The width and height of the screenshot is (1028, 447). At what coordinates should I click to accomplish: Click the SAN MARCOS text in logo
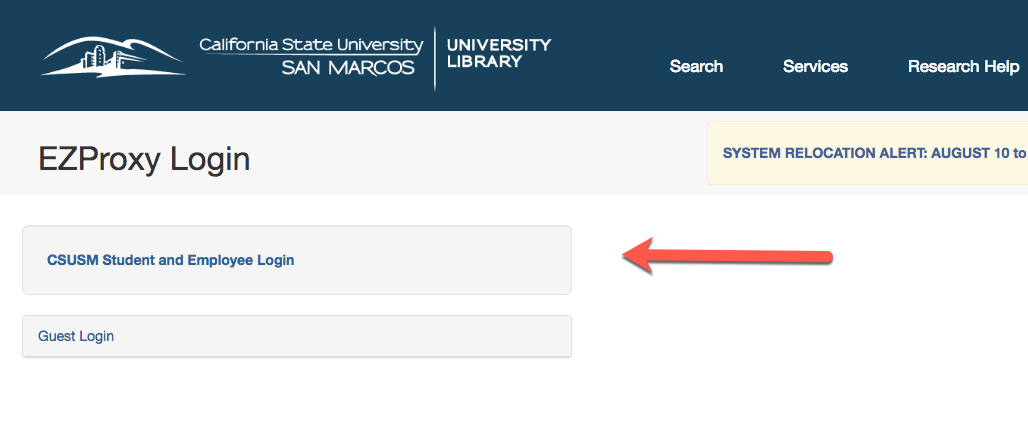tap(348, 67)
